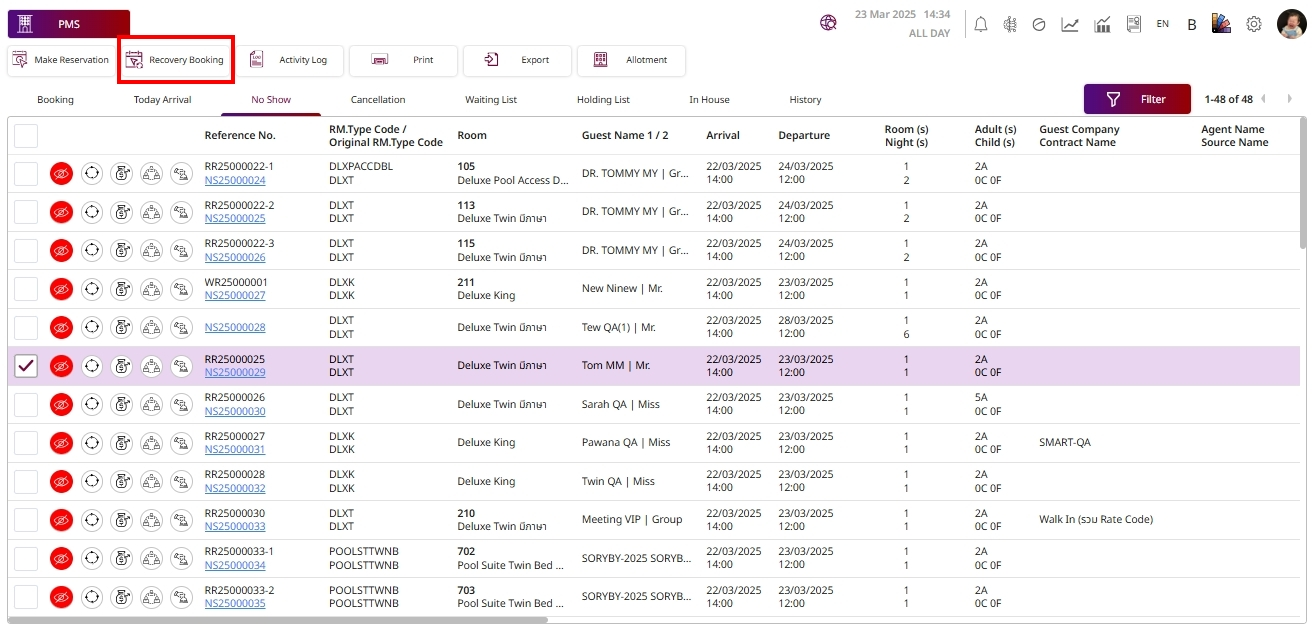The width and height of the screenshot is (1314, 633).
Task: Open the NS25000031 reference link
Action: point(235,450)
